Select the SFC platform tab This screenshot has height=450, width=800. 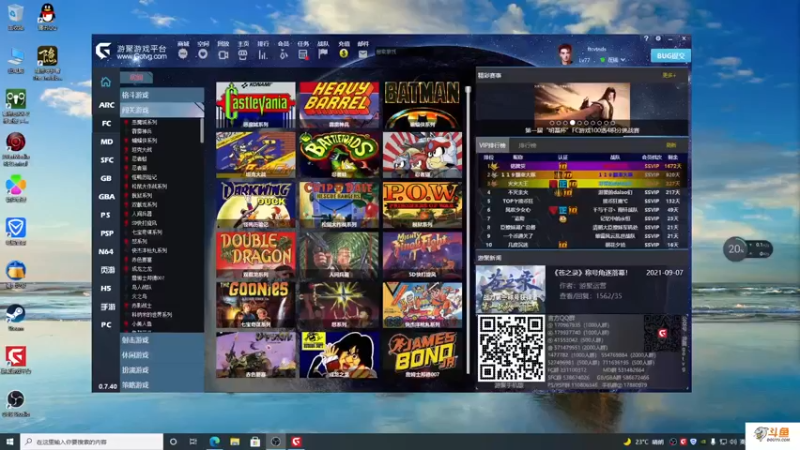106,160
